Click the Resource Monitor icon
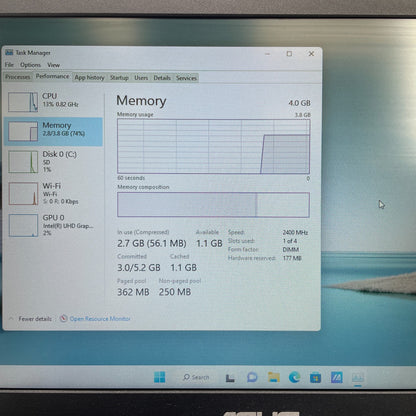The image size is (416, 416). point(63,319)
